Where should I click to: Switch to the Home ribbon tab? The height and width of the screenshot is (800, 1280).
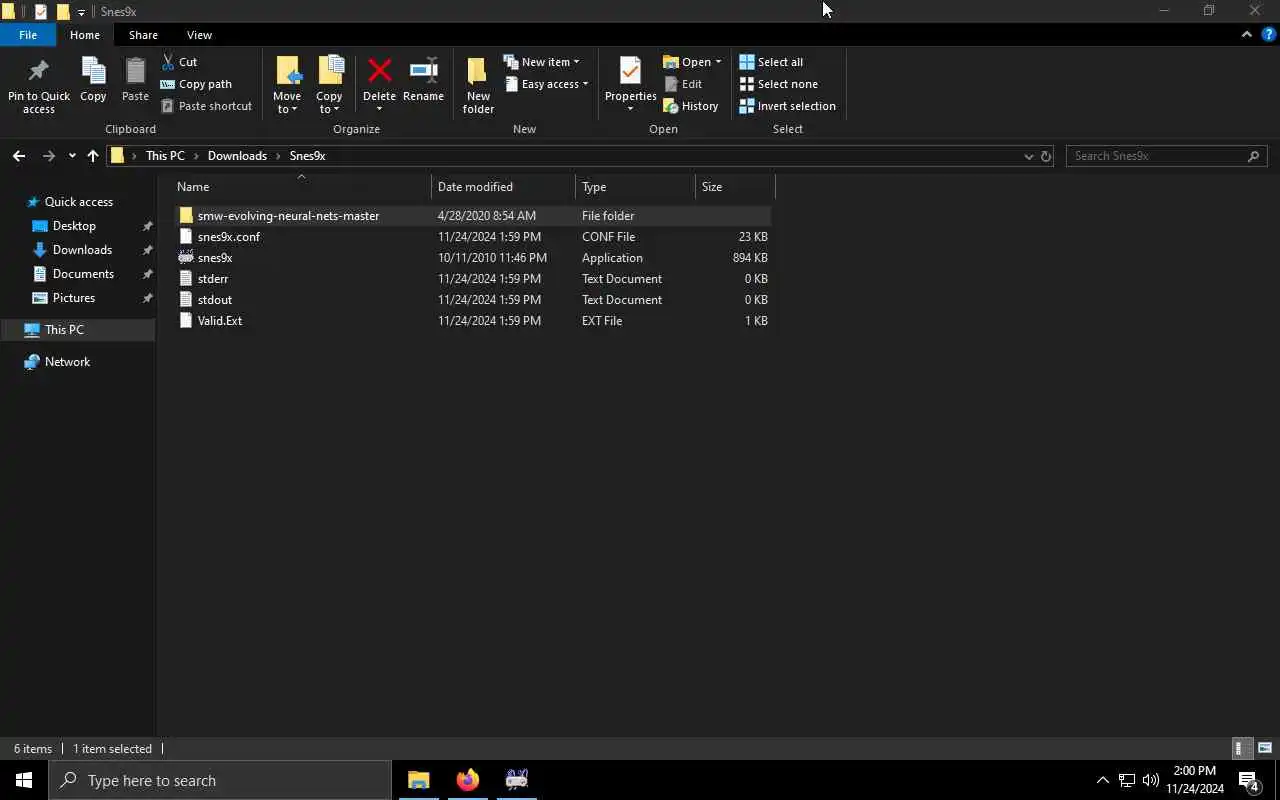[x=85, y=35]
